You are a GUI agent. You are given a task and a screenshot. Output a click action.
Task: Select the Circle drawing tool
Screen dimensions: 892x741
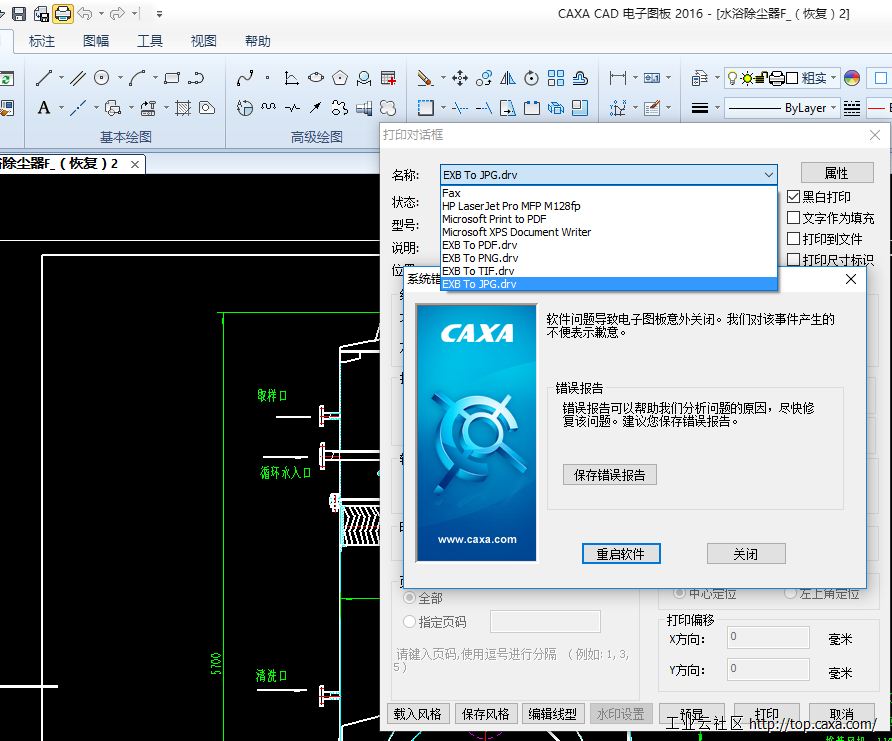102,78
